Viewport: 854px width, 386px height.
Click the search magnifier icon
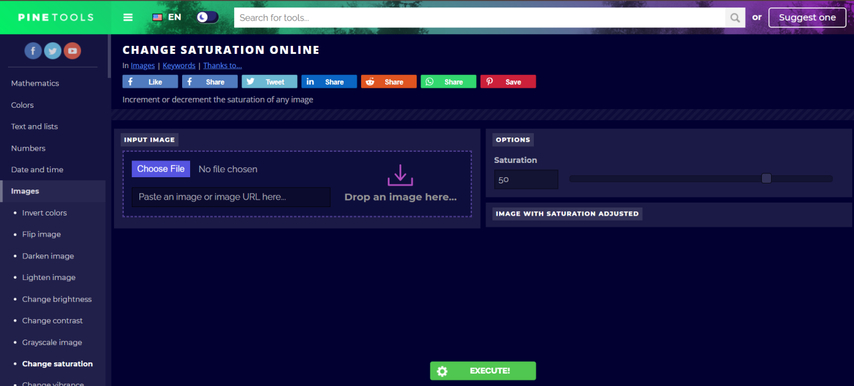click(x=735, y=17)
